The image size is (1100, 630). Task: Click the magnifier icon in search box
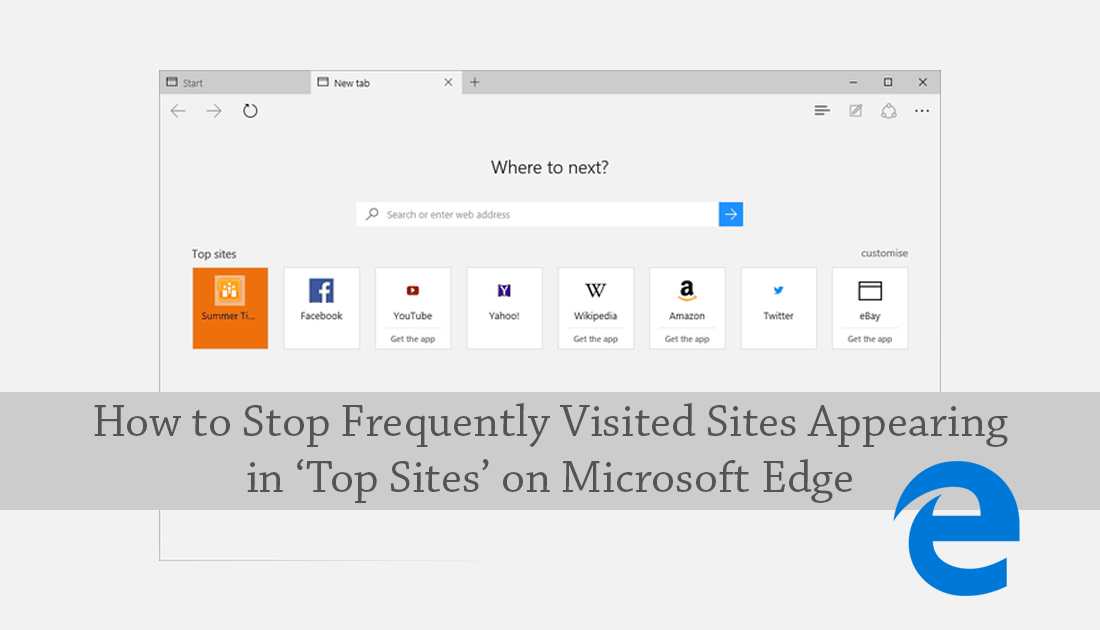tap(372, 214)
